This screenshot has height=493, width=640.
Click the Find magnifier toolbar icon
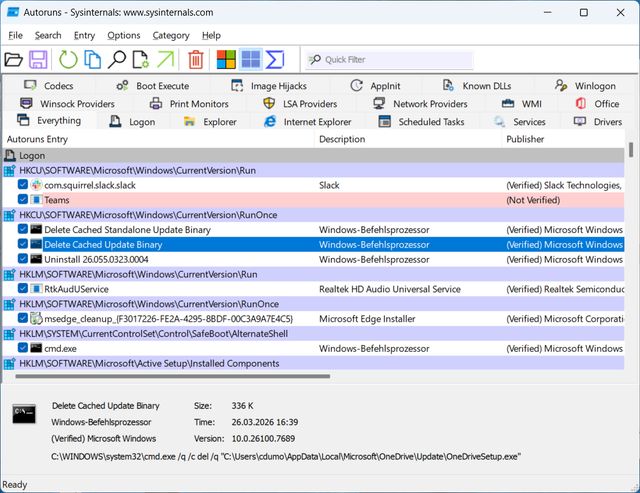point(117,60)
